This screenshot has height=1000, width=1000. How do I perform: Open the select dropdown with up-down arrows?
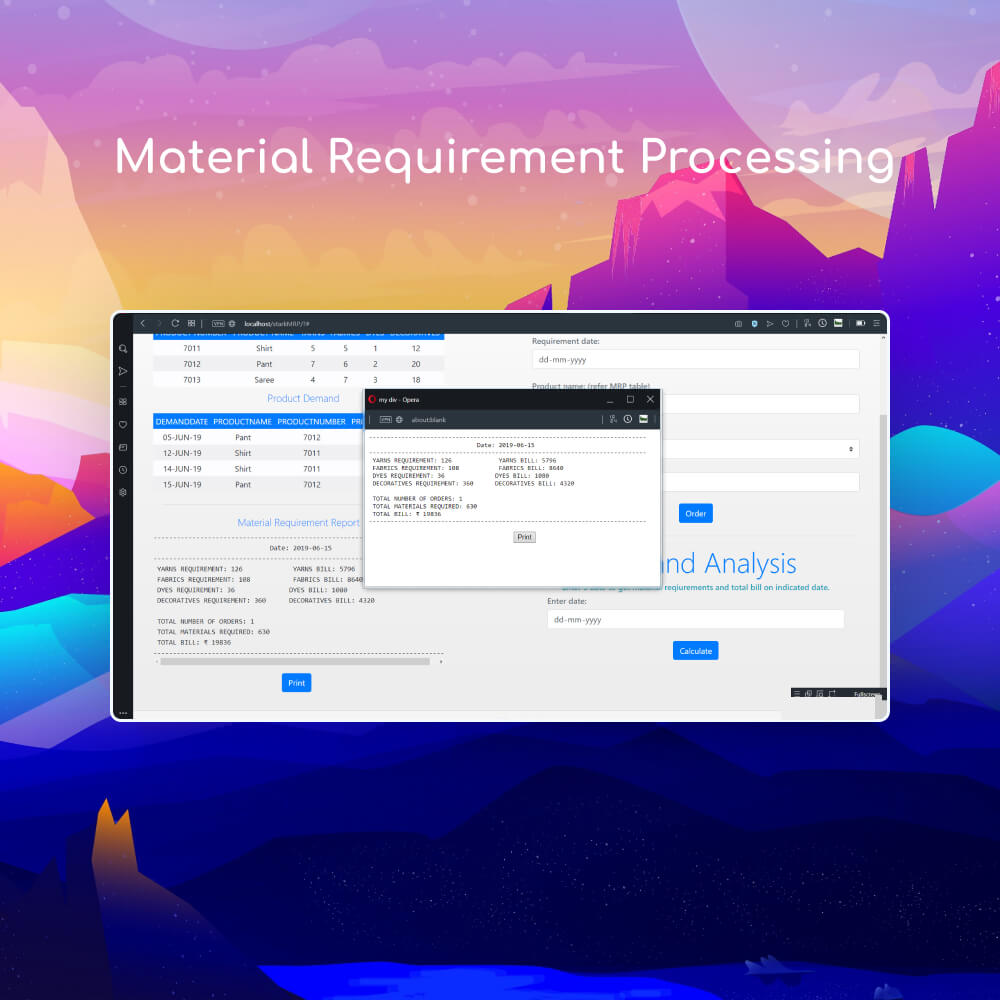[x=760, y=449]
